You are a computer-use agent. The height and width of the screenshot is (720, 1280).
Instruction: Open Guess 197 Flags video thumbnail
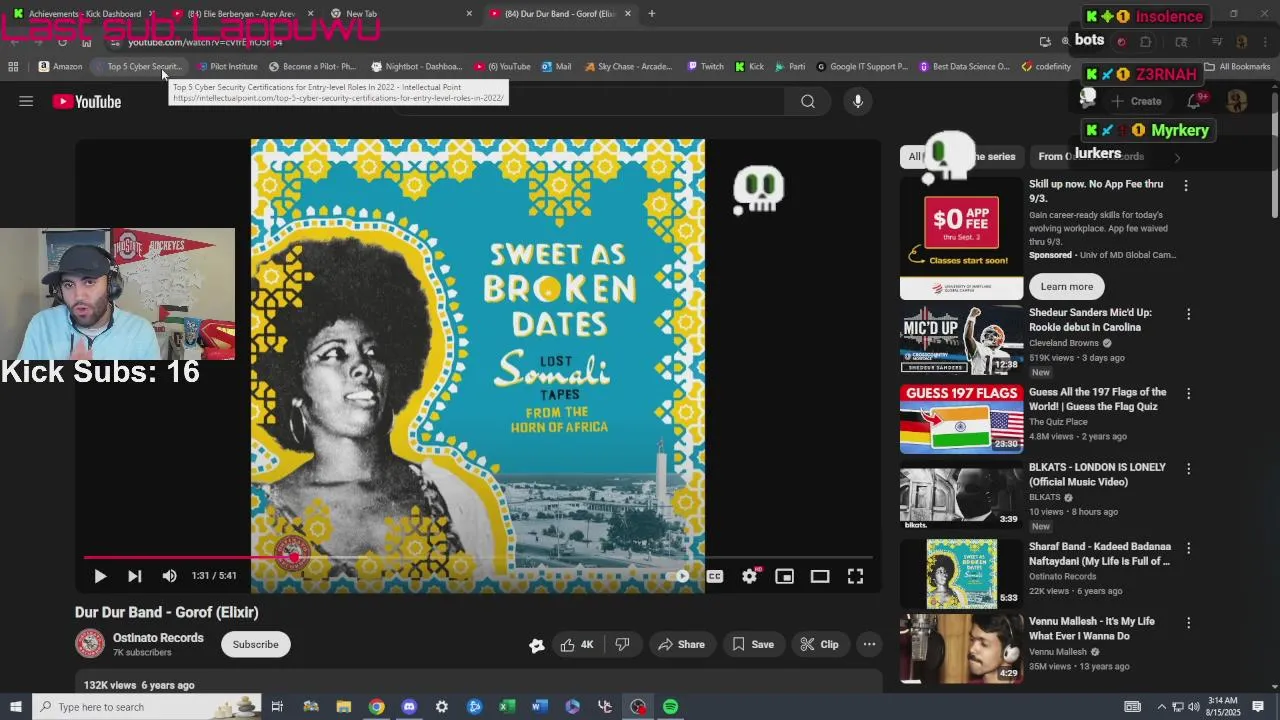click(961, 419)
